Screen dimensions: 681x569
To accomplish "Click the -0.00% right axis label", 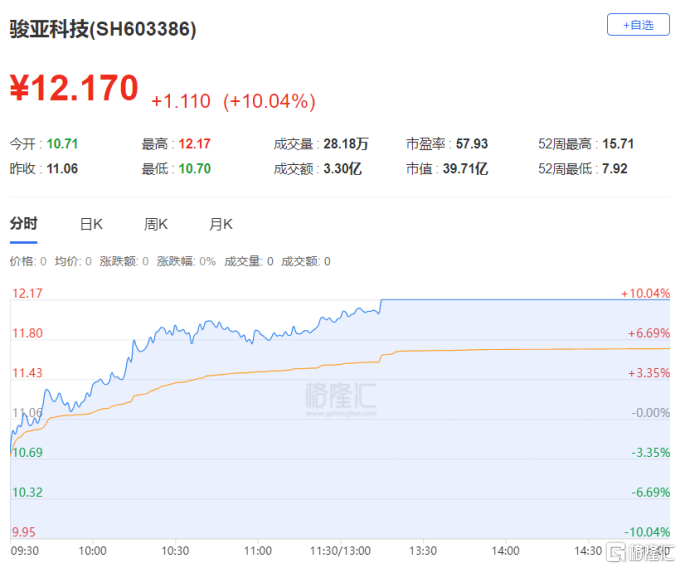I will [650, 413].
